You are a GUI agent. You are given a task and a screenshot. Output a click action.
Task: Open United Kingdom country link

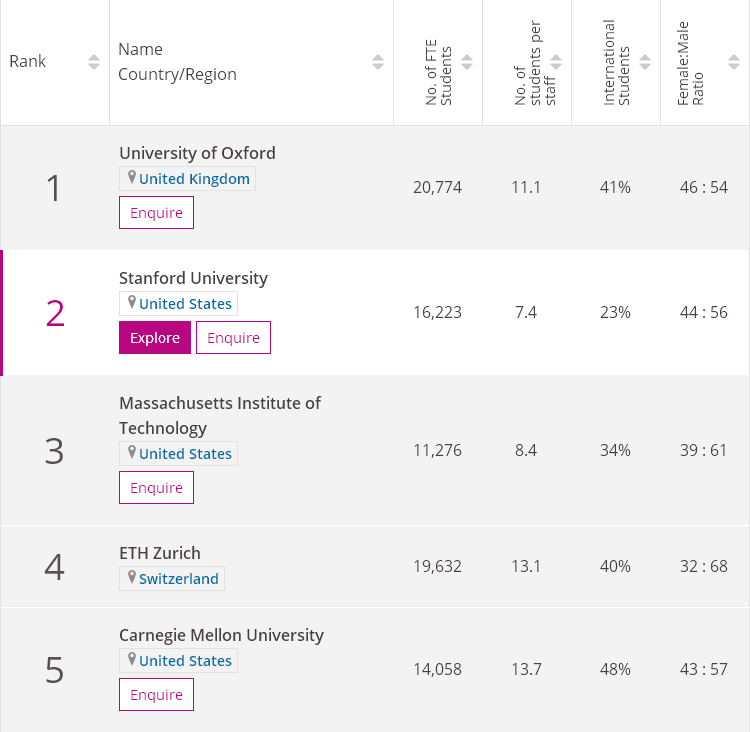pyautogui.click(x=194, y=179)
